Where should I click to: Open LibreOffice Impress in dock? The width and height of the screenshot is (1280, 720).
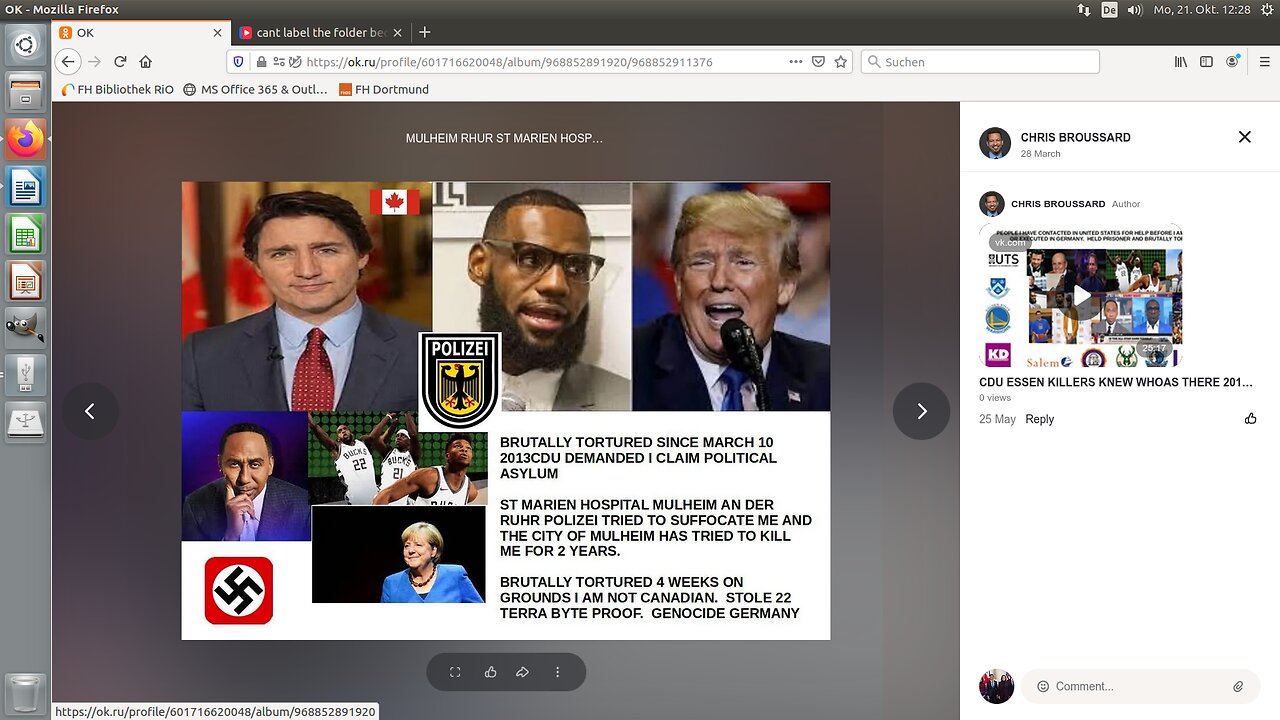[25, 281]
